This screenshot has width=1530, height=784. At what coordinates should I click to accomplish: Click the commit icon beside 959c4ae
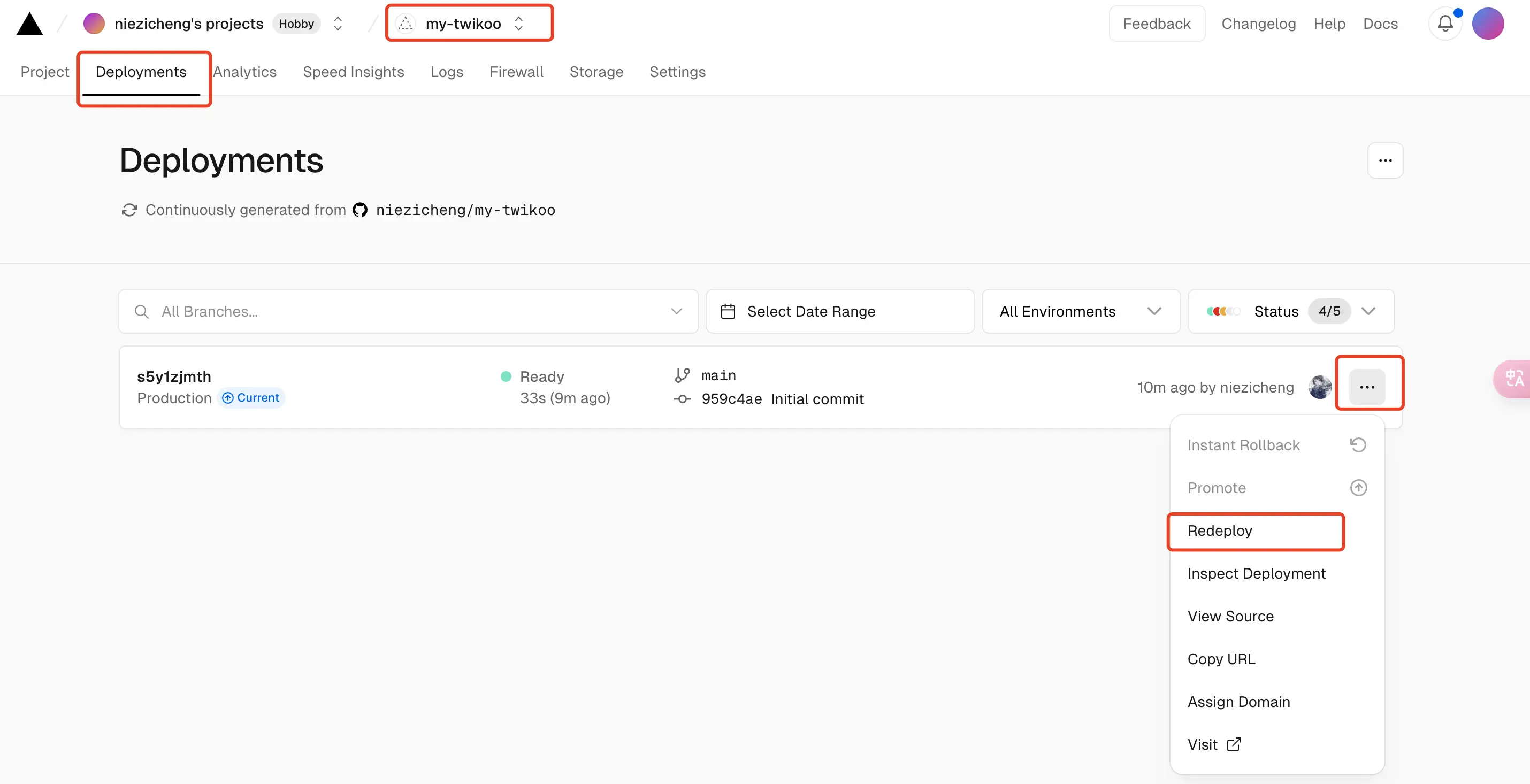(x=682, y=399)
